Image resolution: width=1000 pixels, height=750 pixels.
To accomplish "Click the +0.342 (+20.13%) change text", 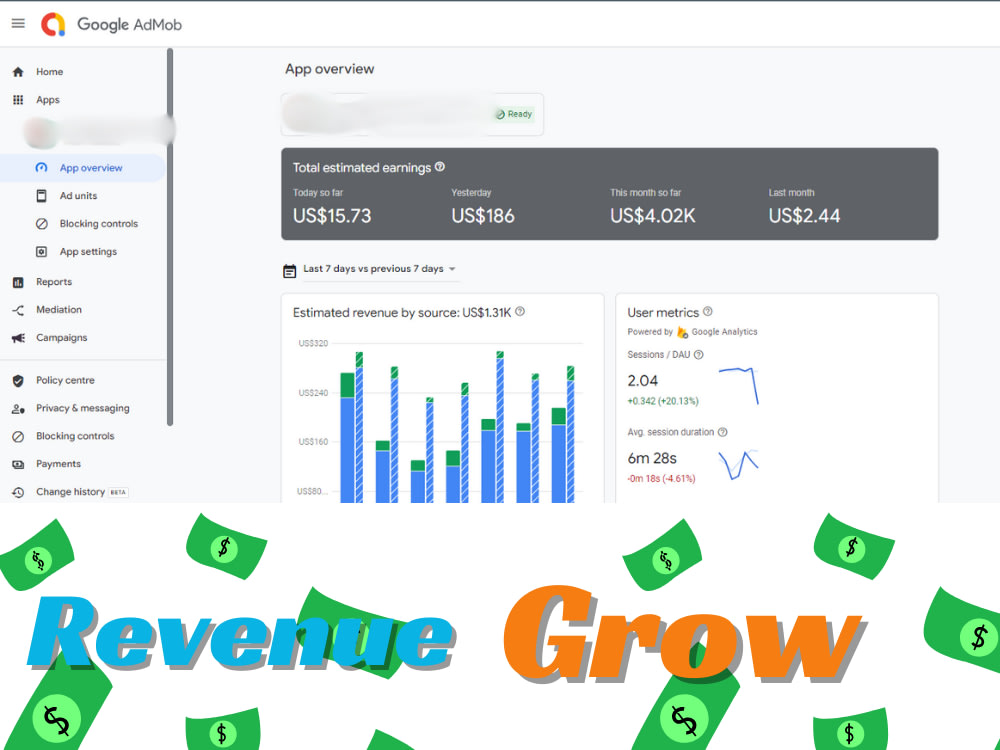I will (663, 402).
